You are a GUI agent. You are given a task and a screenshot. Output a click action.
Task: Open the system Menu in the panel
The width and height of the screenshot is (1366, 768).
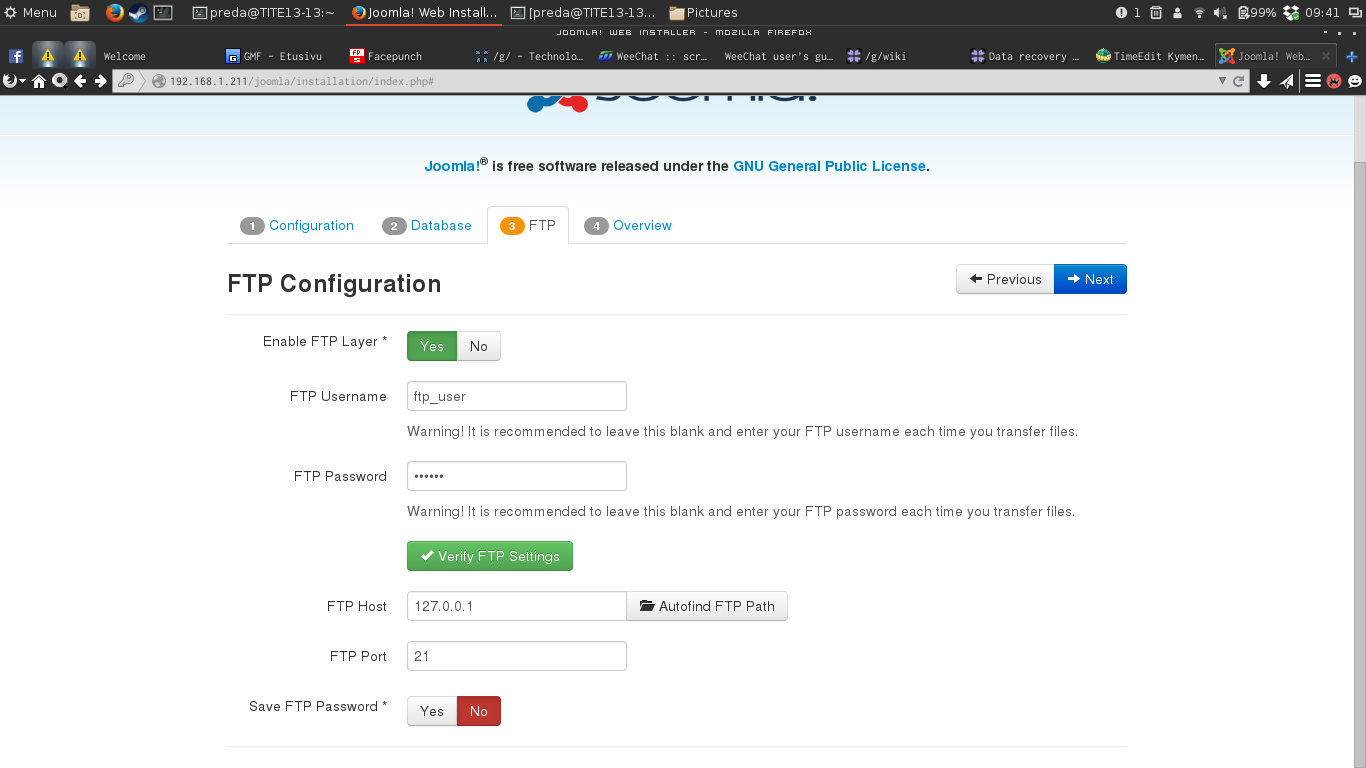(31, 13)
